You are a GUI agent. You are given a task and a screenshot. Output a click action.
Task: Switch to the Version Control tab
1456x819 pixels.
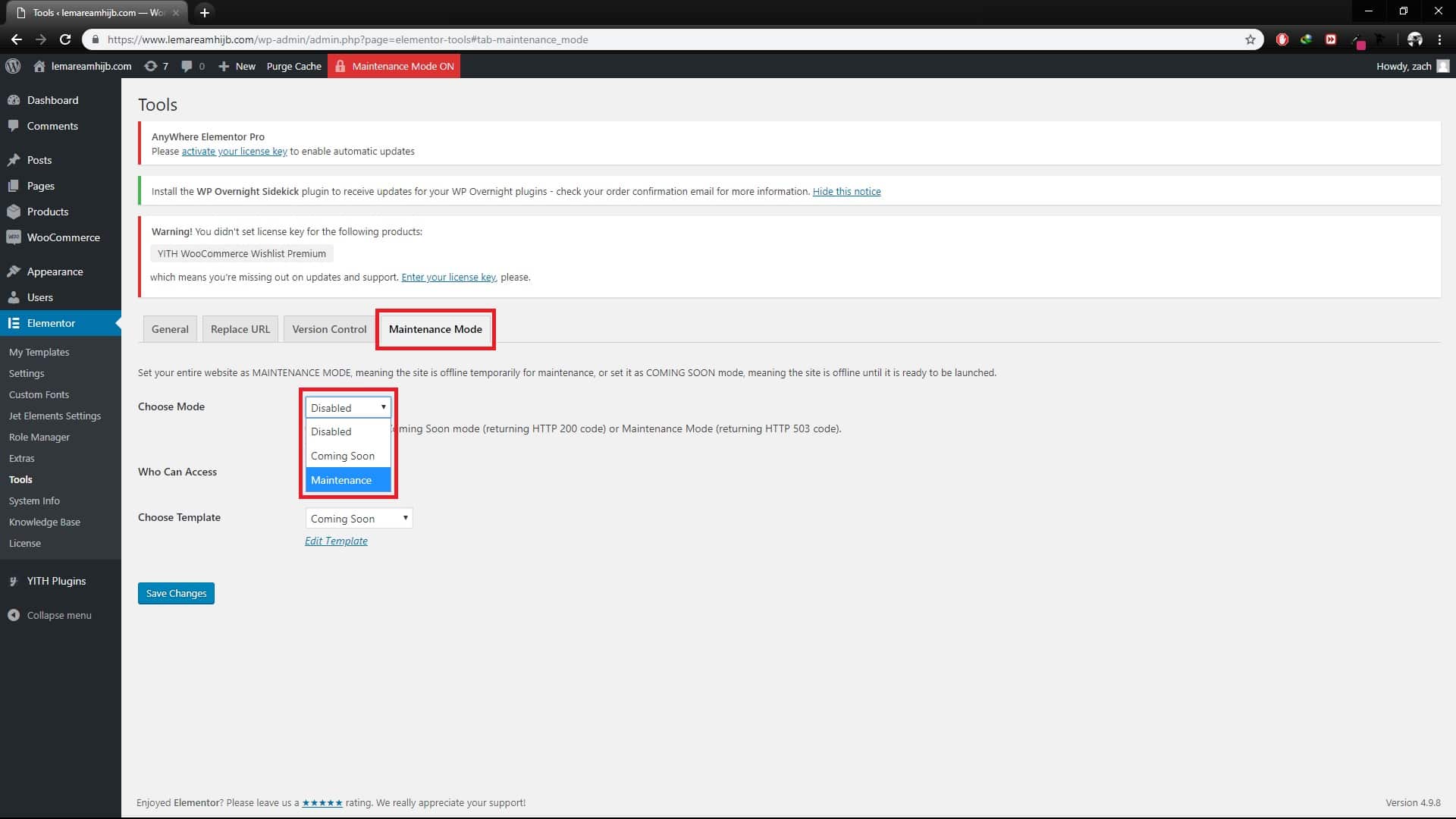pos(329,329)
